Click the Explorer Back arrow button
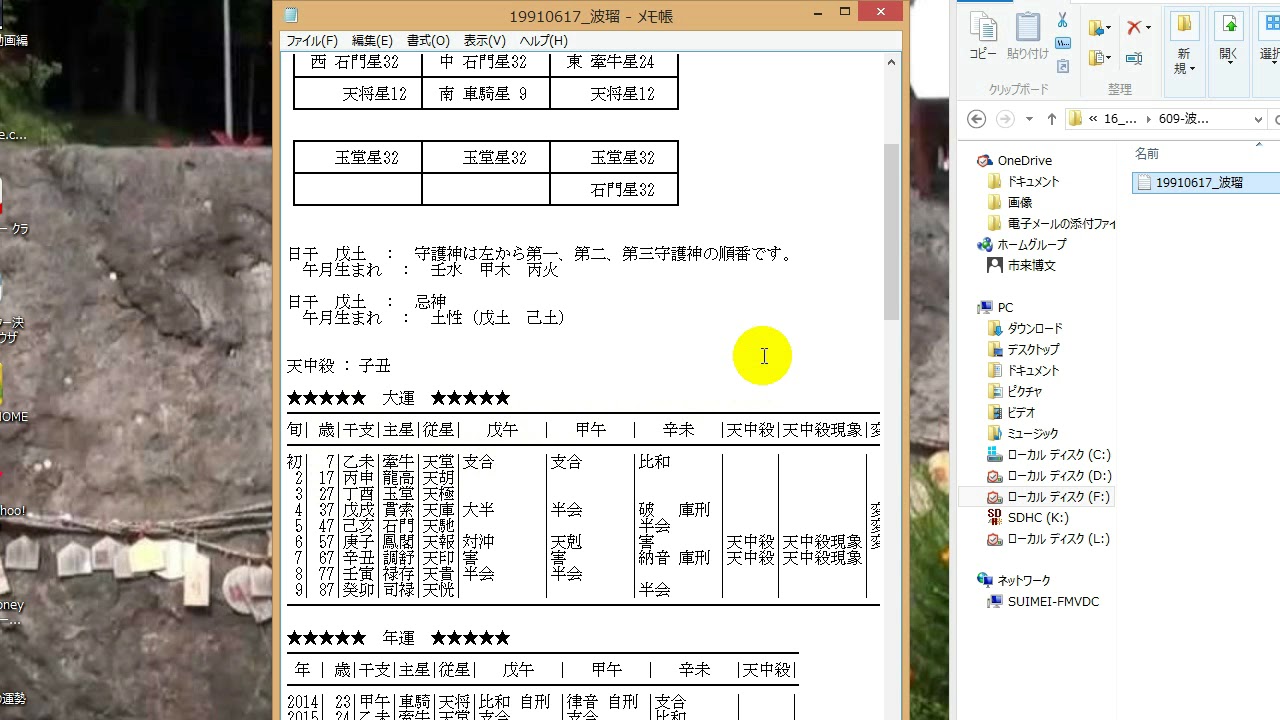 [x=977, y=119]
